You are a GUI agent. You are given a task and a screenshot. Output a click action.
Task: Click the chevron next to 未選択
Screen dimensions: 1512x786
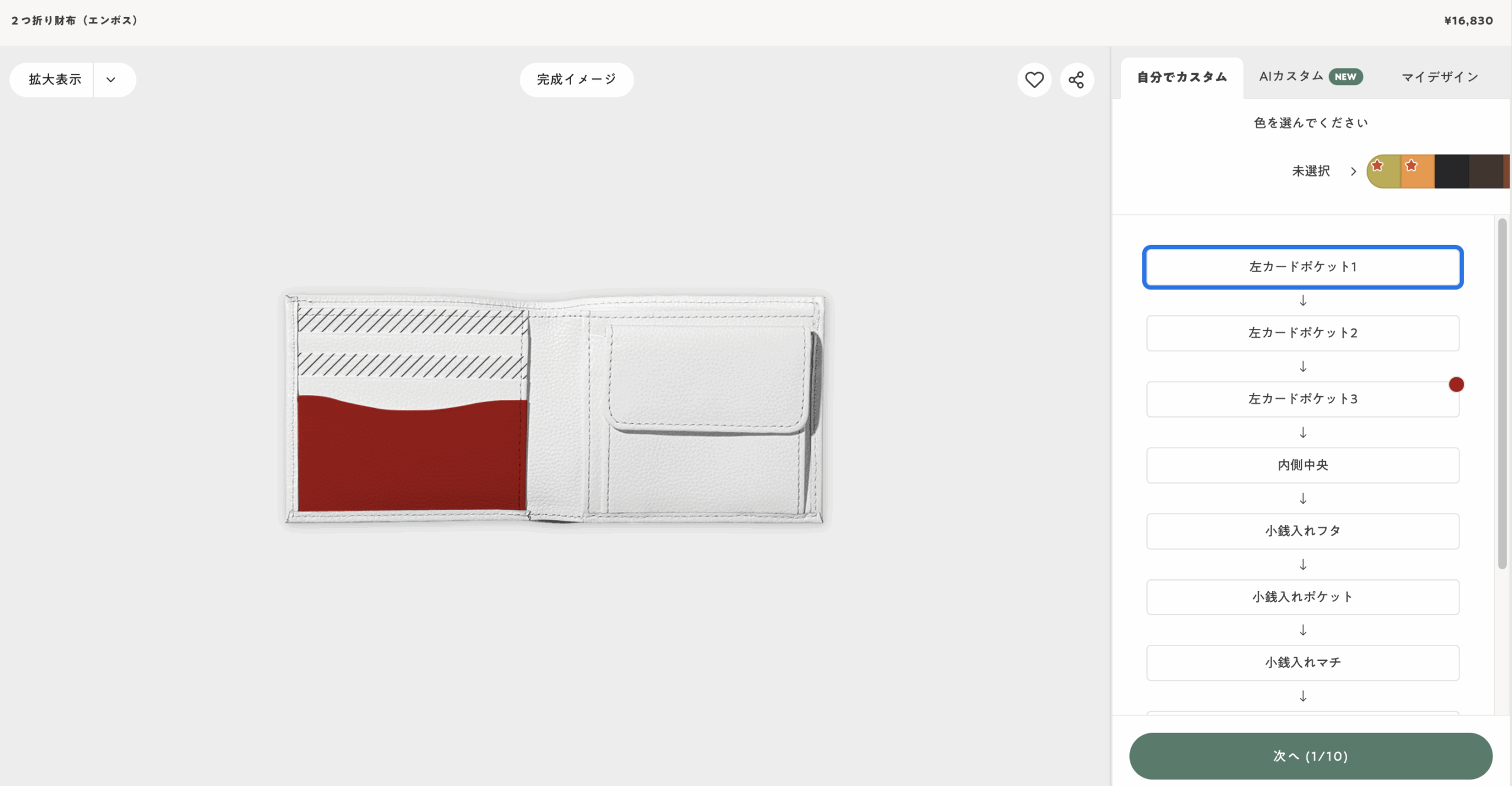(1353, 171)
